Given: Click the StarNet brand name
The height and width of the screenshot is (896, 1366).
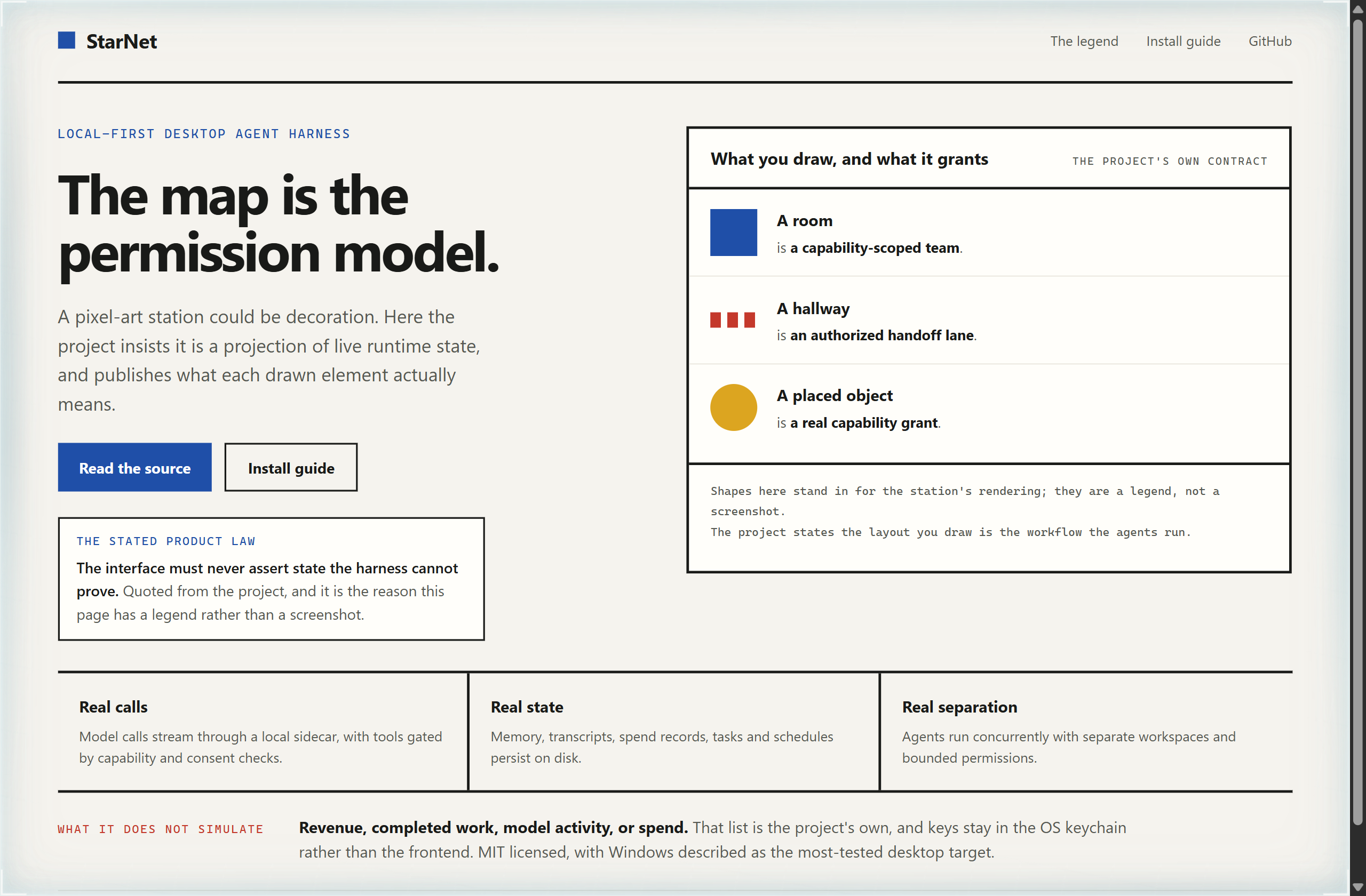Looking at the screenshot, I should click(121, 41).
